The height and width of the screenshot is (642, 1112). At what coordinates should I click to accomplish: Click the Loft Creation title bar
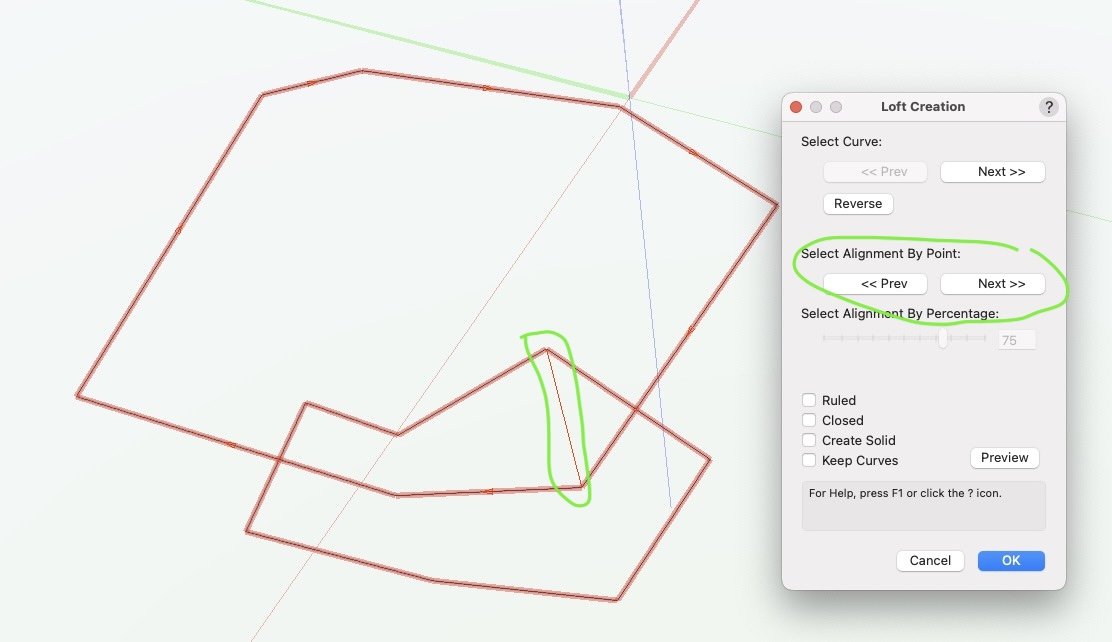923,107
